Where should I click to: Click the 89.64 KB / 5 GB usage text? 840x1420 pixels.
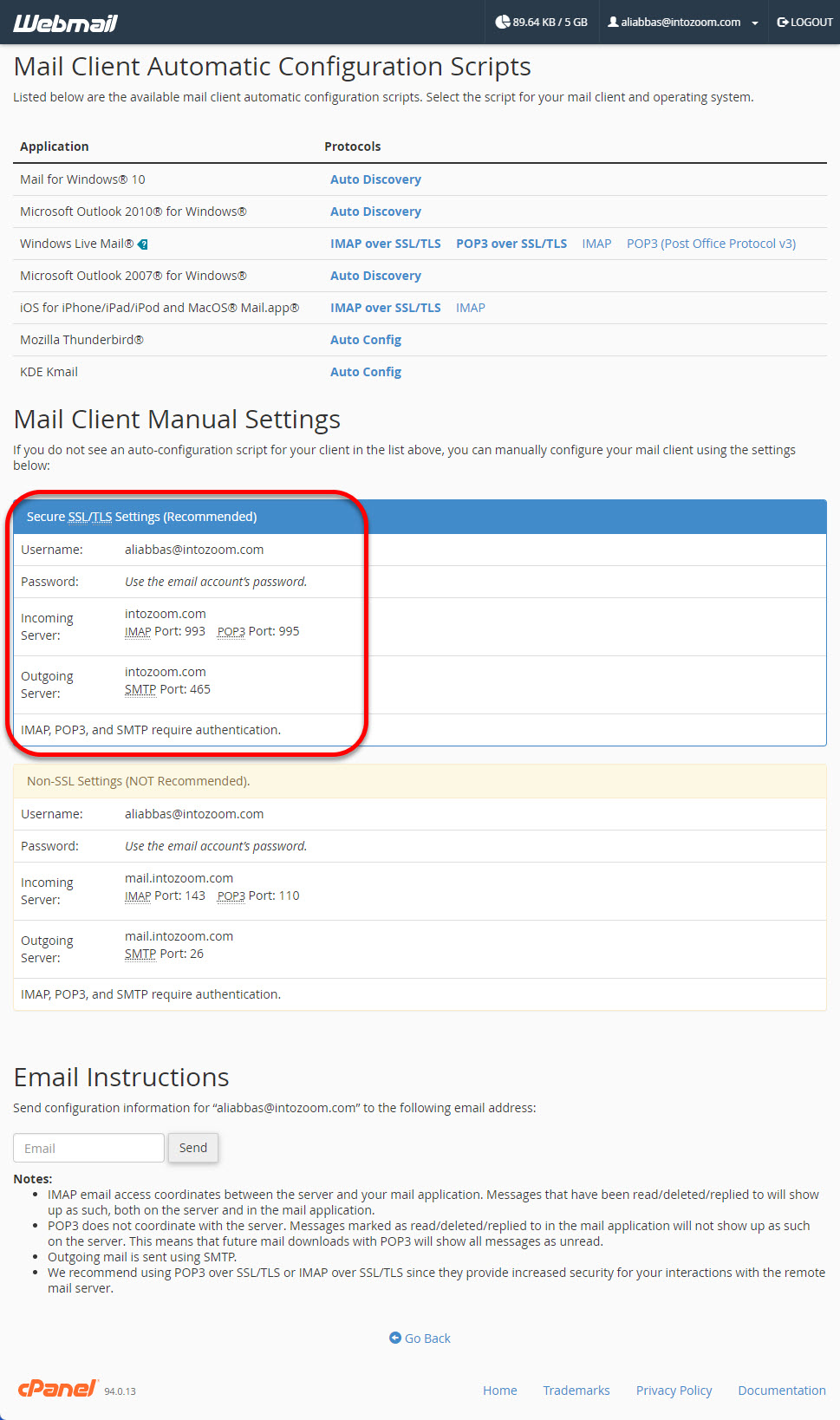550,23
